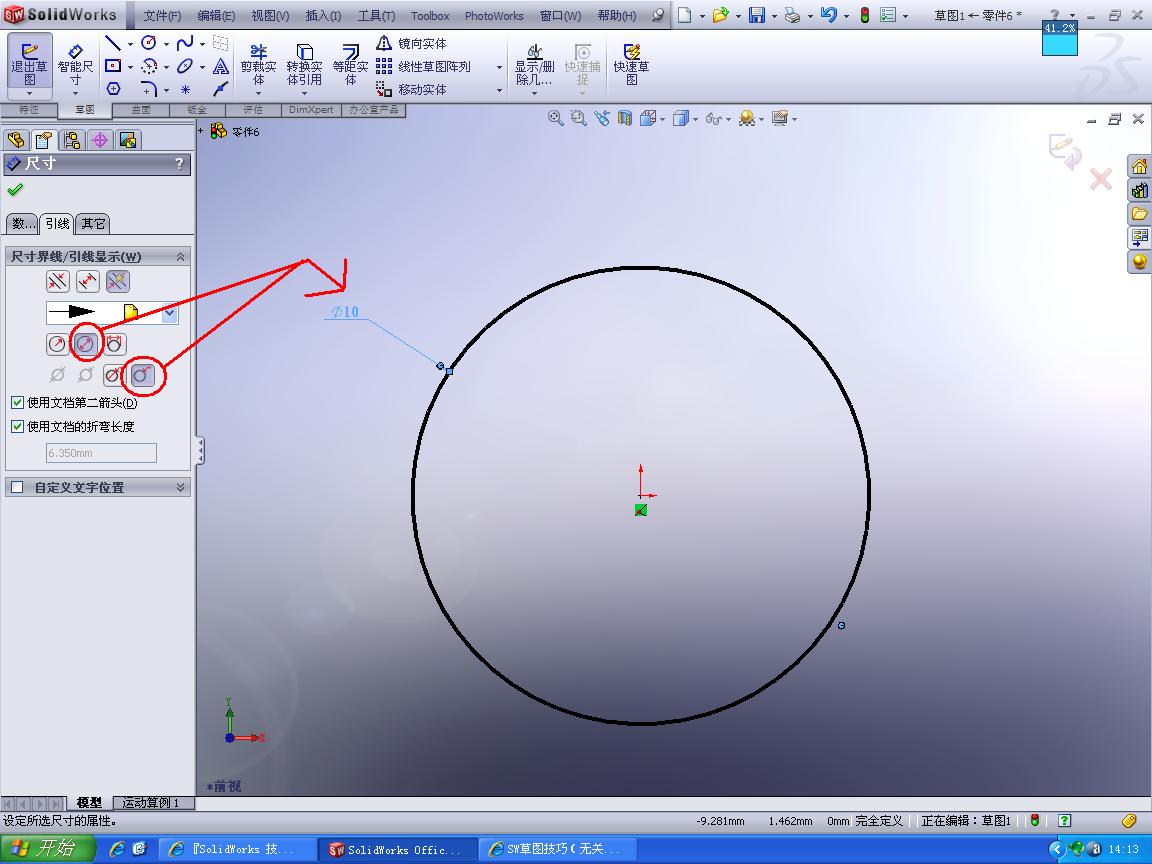Click the Ø10 dimension text
The height and width of the screenshot is (864, 1152).
click(x=345, y=312)
